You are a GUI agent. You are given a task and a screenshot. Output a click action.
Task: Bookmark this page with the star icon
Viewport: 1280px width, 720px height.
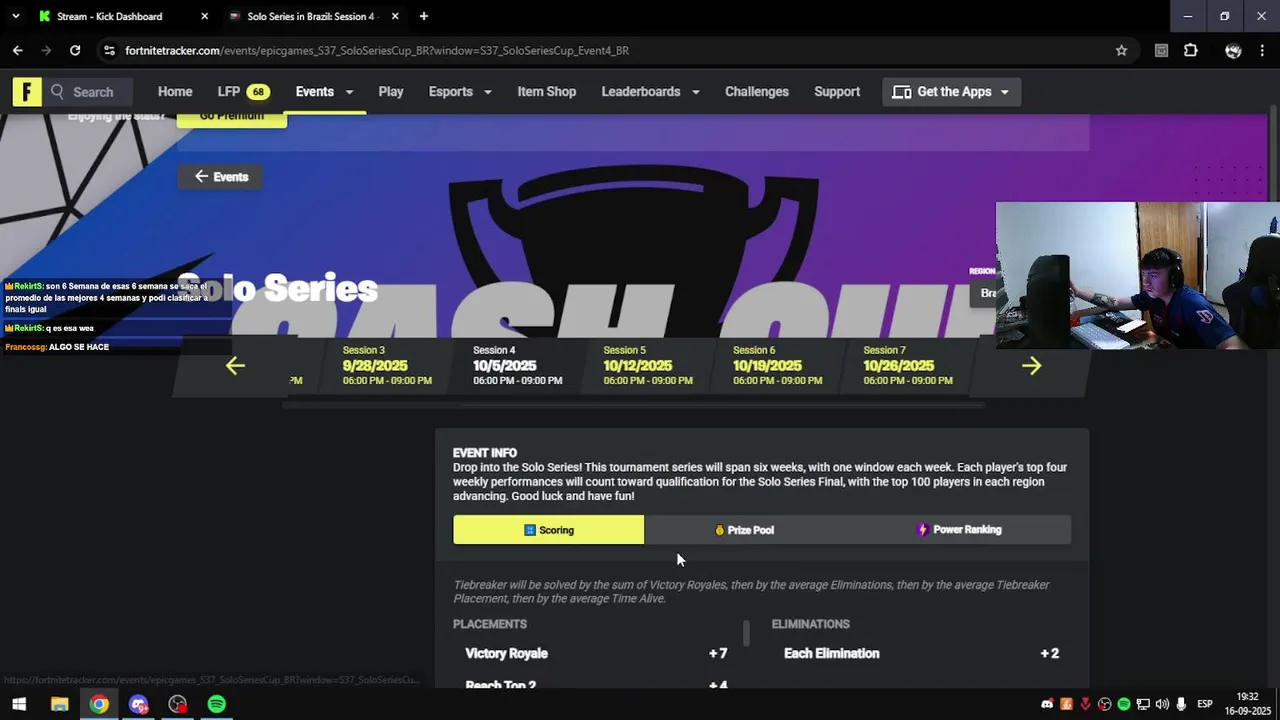click(x=1121, y=50)
